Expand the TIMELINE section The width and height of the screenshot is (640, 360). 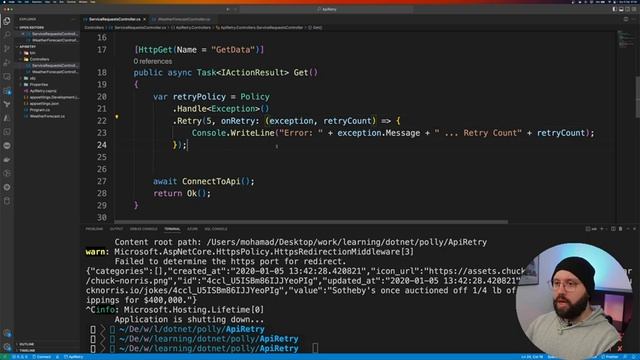point(47,350)
